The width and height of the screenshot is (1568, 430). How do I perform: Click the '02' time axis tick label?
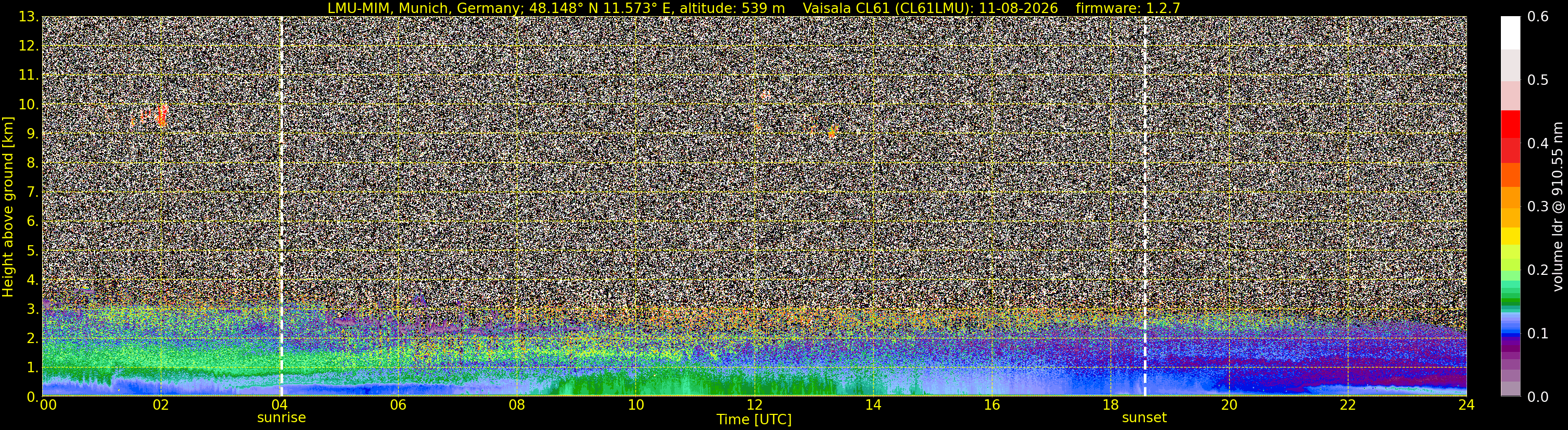coord(161,405)
